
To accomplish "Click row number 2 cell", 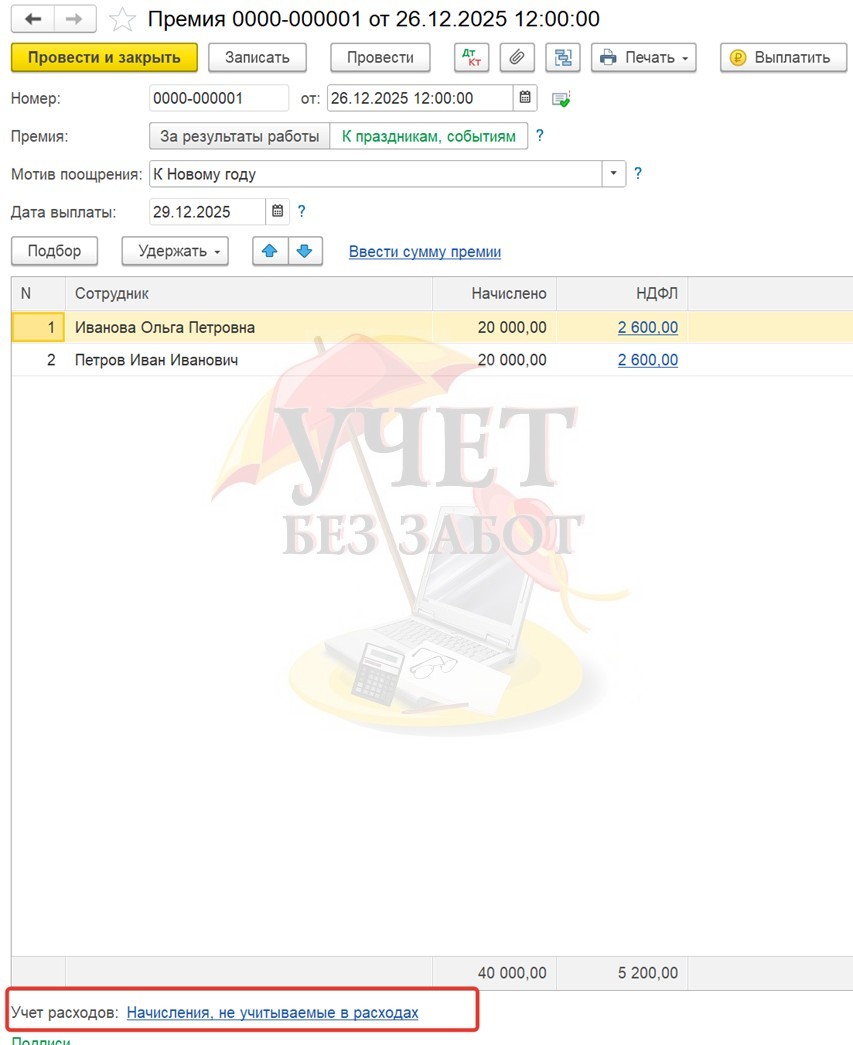I will [x=38, y=360].
